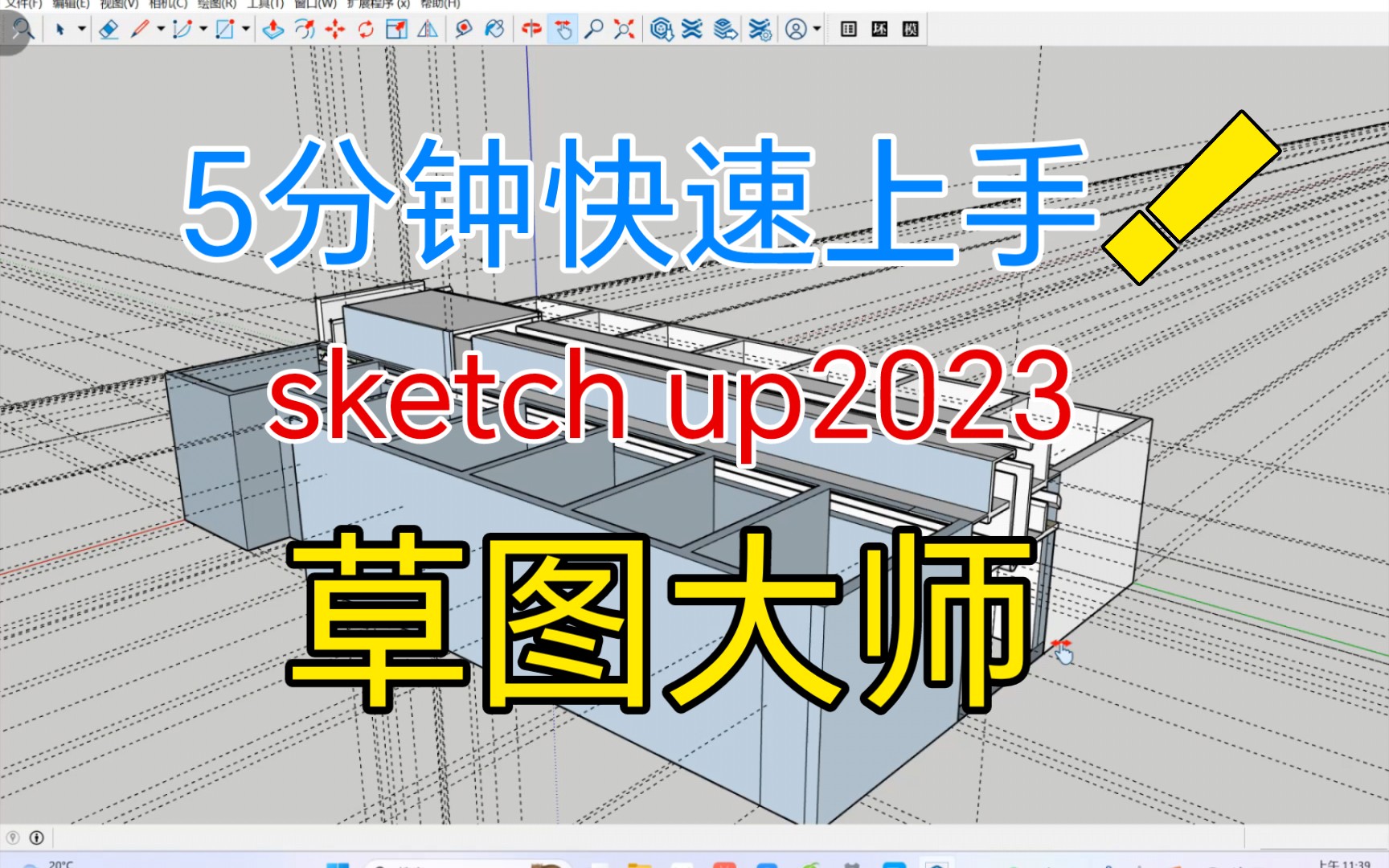Activate the Flip tool
The width and height of the screenshot is (1389, 868).
428,30
